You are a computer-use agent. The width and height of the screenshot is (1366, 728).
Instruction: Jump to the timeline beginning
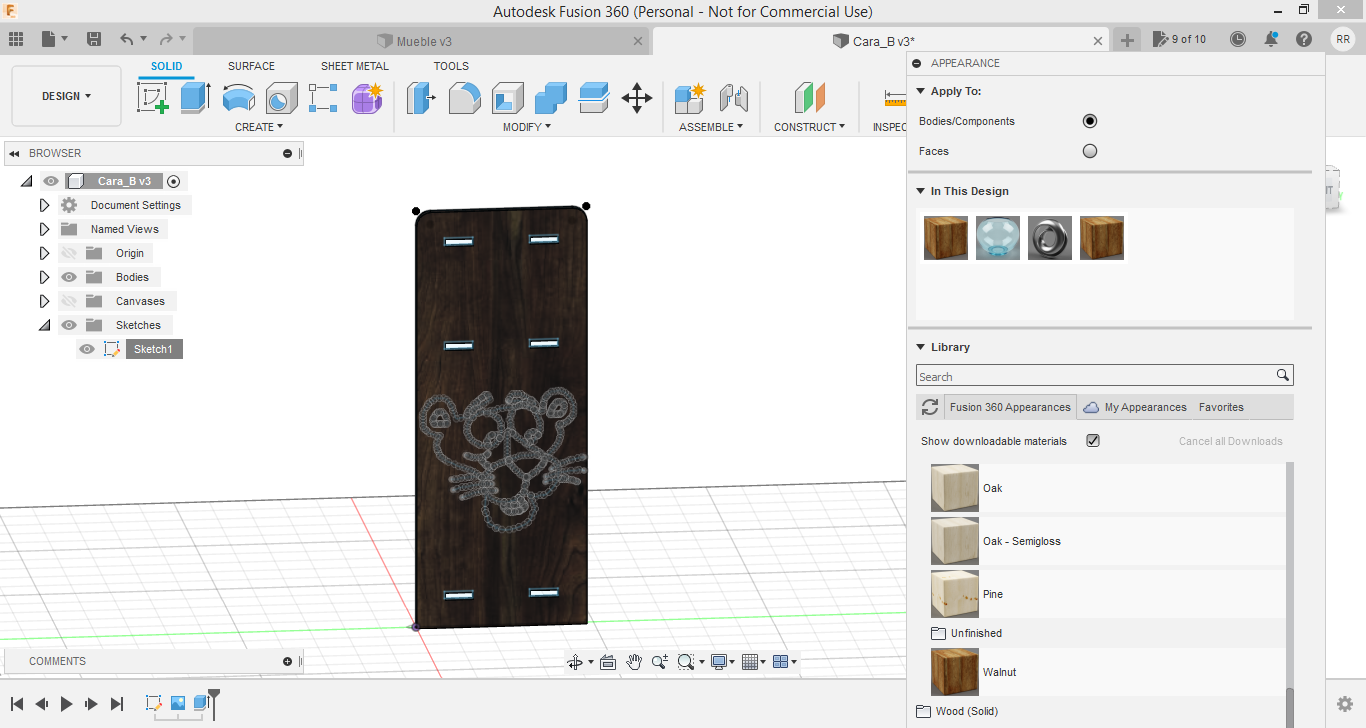coord(16,704)
